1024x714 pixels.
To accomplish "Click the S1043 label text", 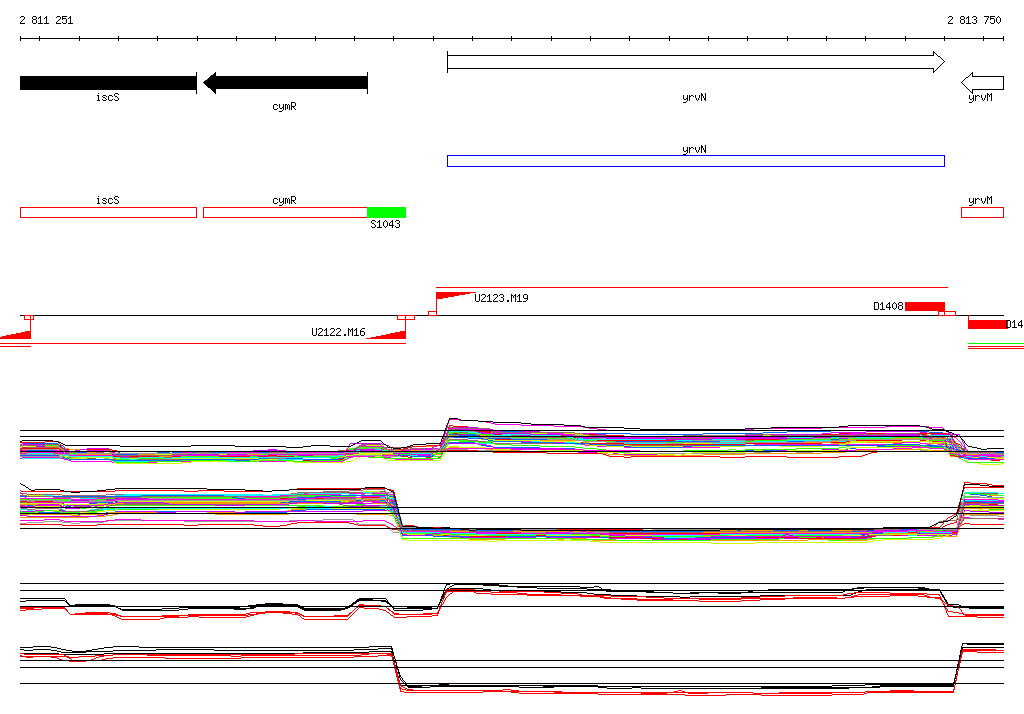I will [x=385, y=224].
